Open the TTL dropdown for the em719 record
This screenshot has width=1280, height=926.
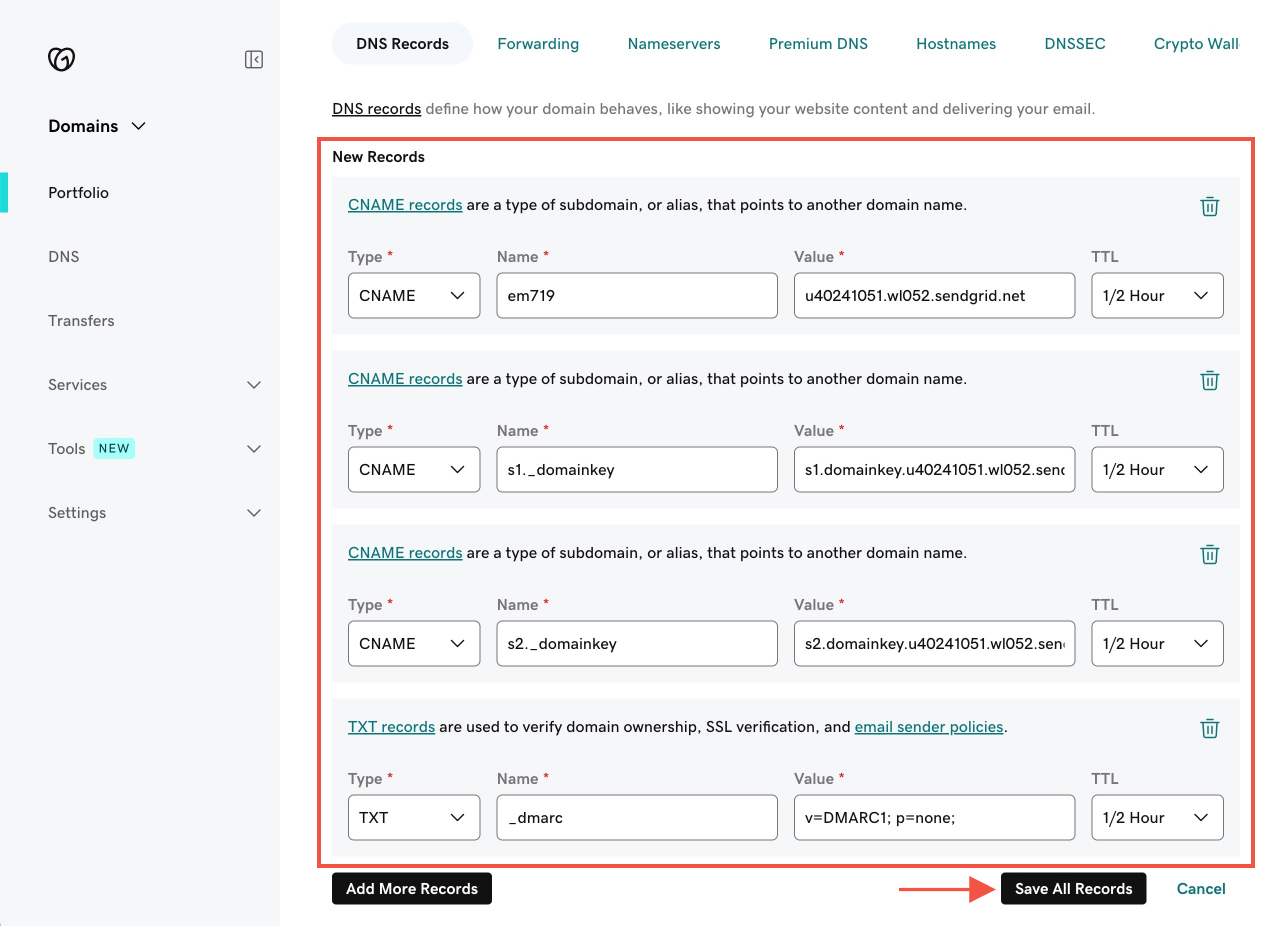point(1157,295)
